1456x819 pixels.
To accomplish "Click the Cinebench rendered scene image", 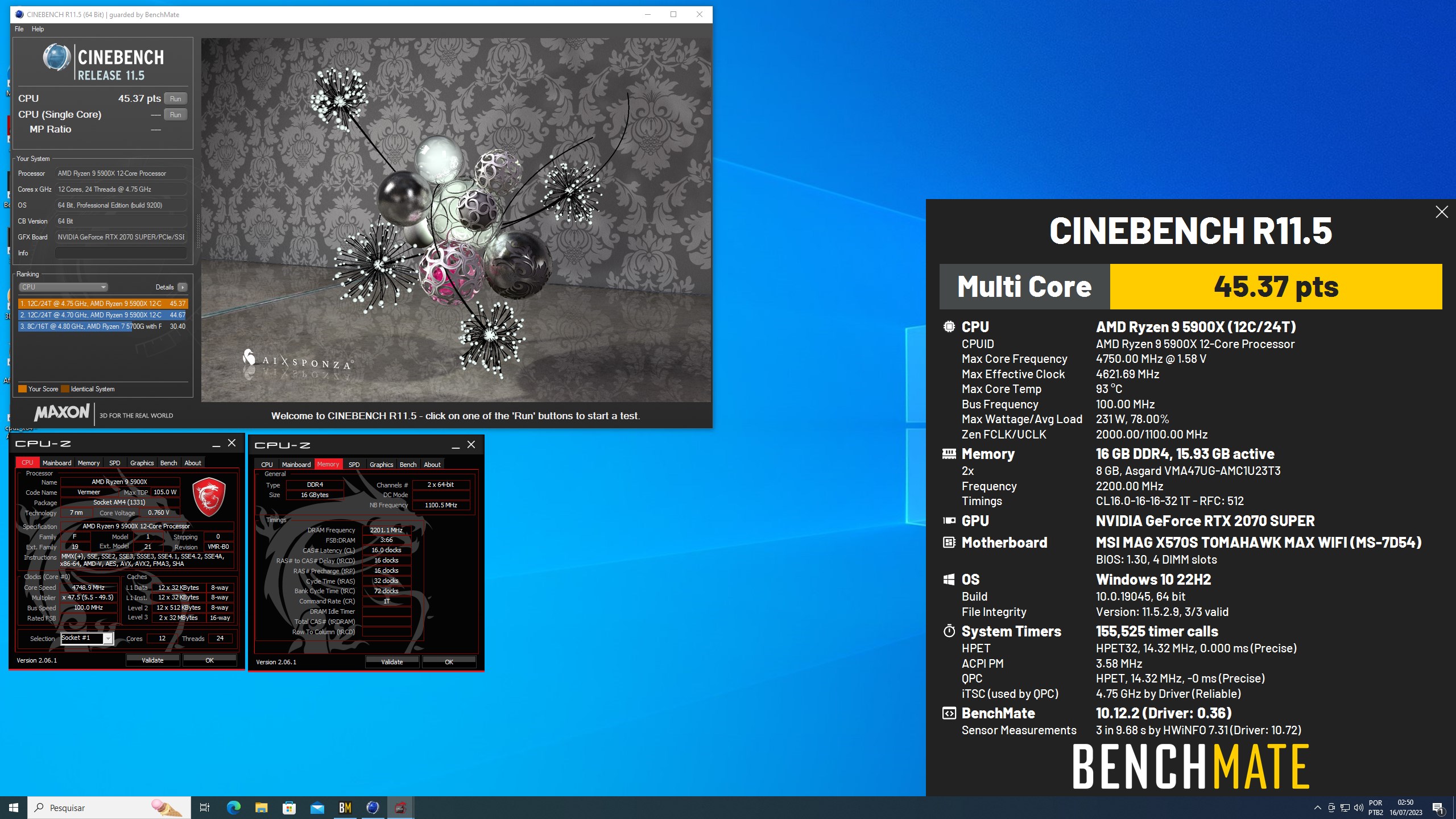I will (456, 220).
